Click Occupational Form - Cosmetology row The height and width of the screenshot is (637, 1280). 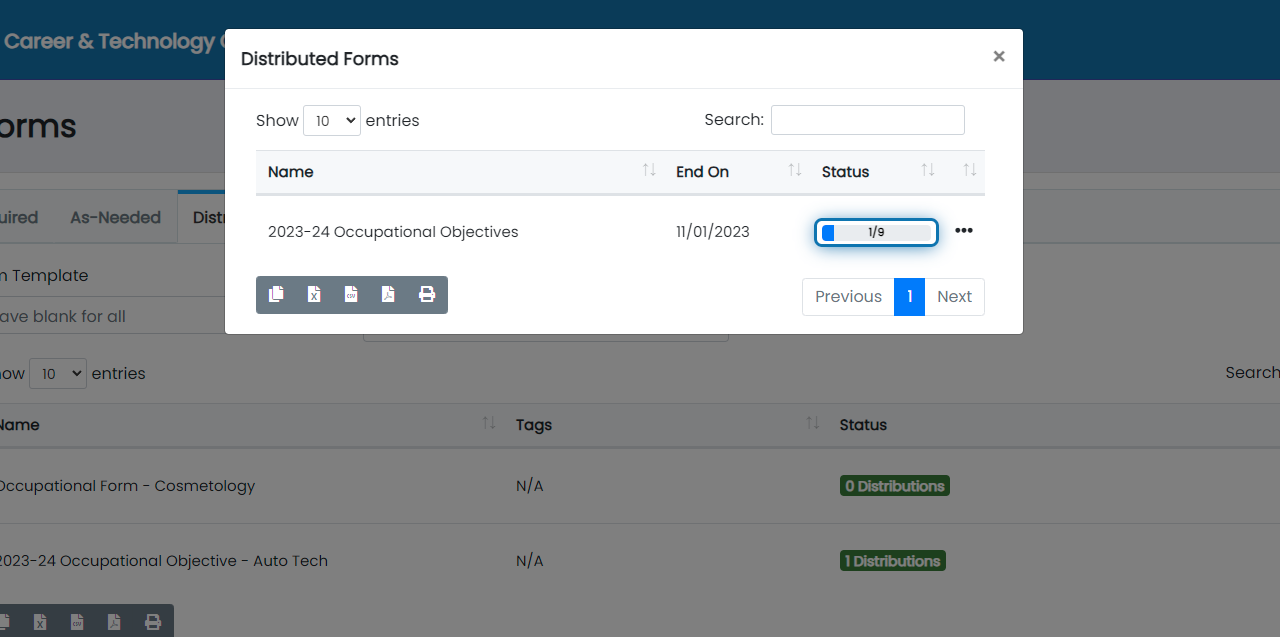click(x=126, y=486)
